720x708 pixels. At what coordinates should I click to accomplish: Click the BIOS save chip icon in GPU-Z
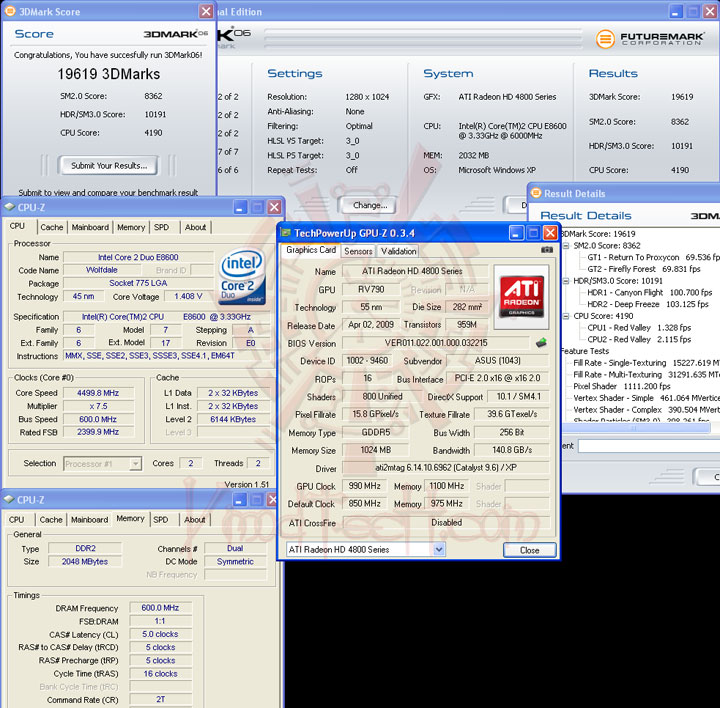pos(541,343)
